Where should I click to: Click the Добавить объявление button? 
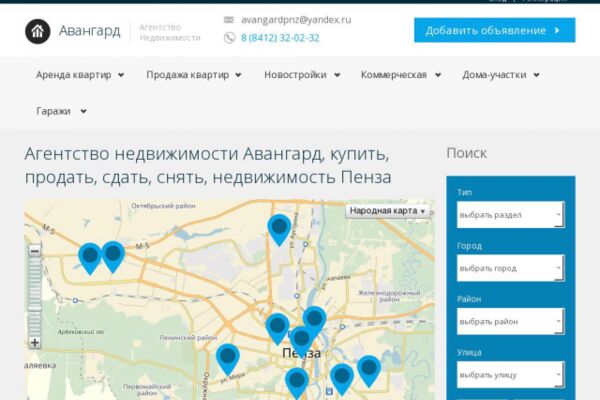494,30
